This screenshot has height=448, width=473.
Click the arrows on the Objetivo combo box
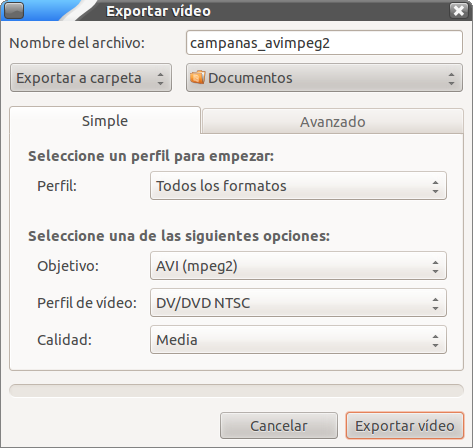pos(435,266)
